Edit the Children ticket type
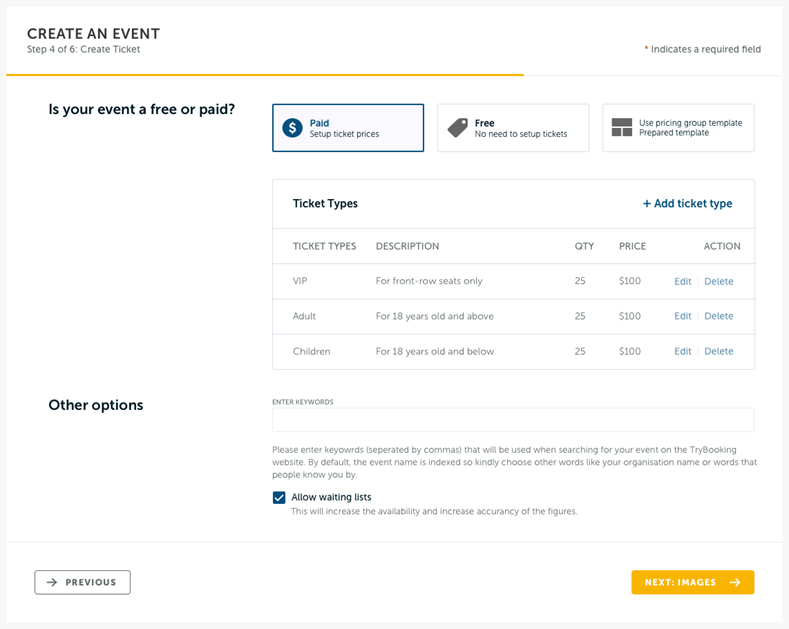The width and height of the screenshot is (789, 629). tap(683, 351)
